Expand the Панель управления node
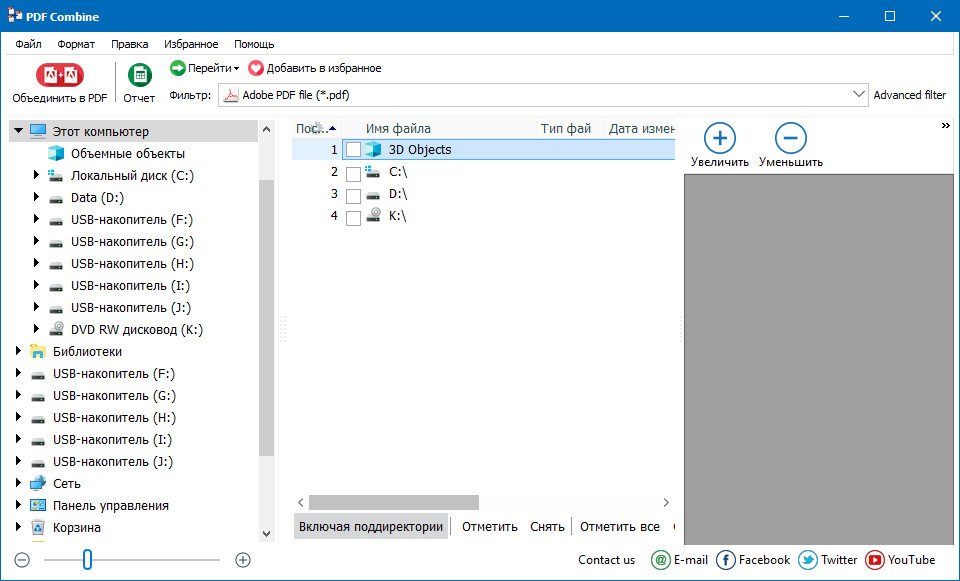This screenshot has height=581, width=960. [x=18, y=505]
